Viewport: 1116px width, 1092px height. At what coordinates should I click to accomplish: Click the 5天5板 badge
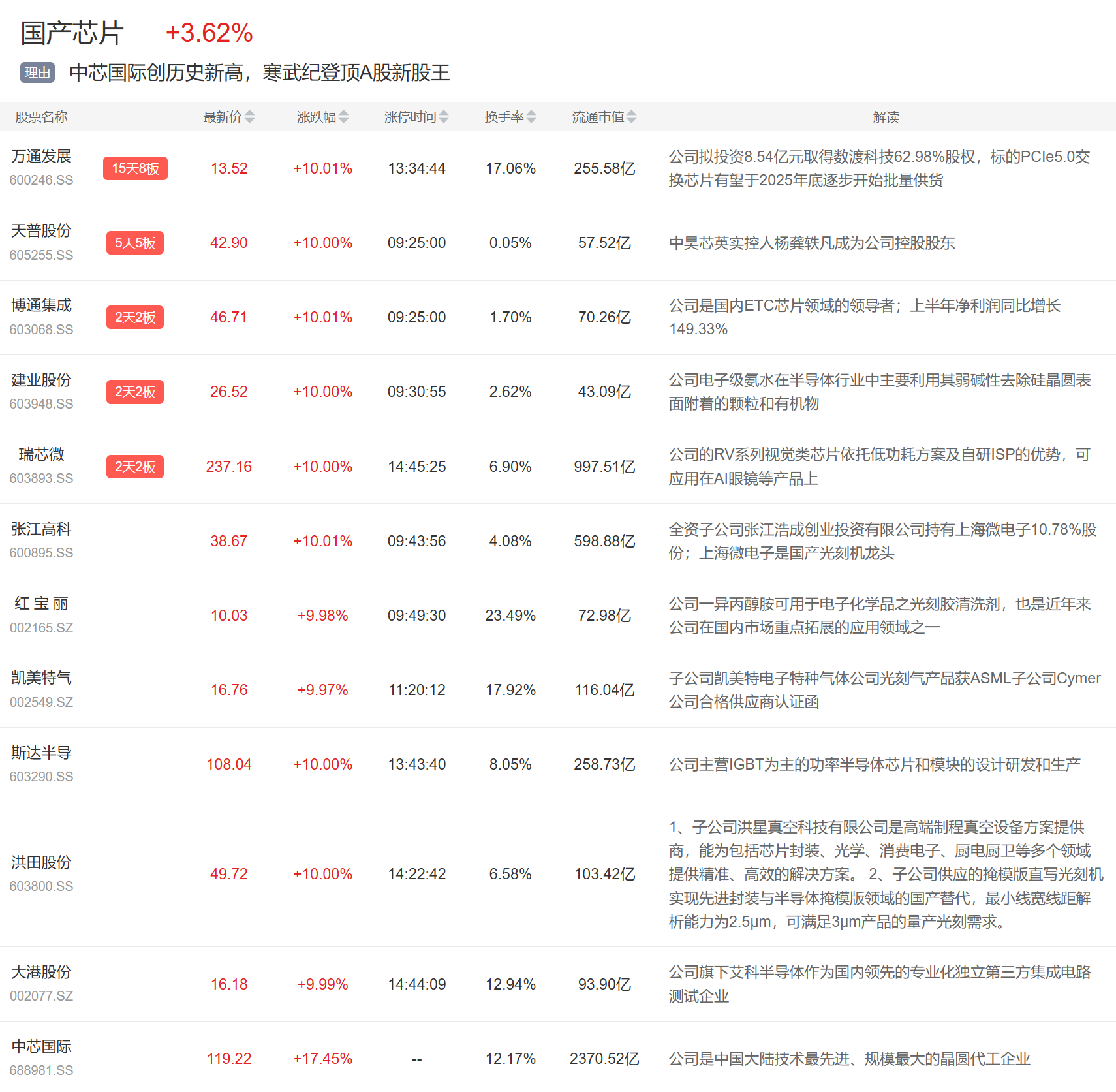[x=135, y=243]
